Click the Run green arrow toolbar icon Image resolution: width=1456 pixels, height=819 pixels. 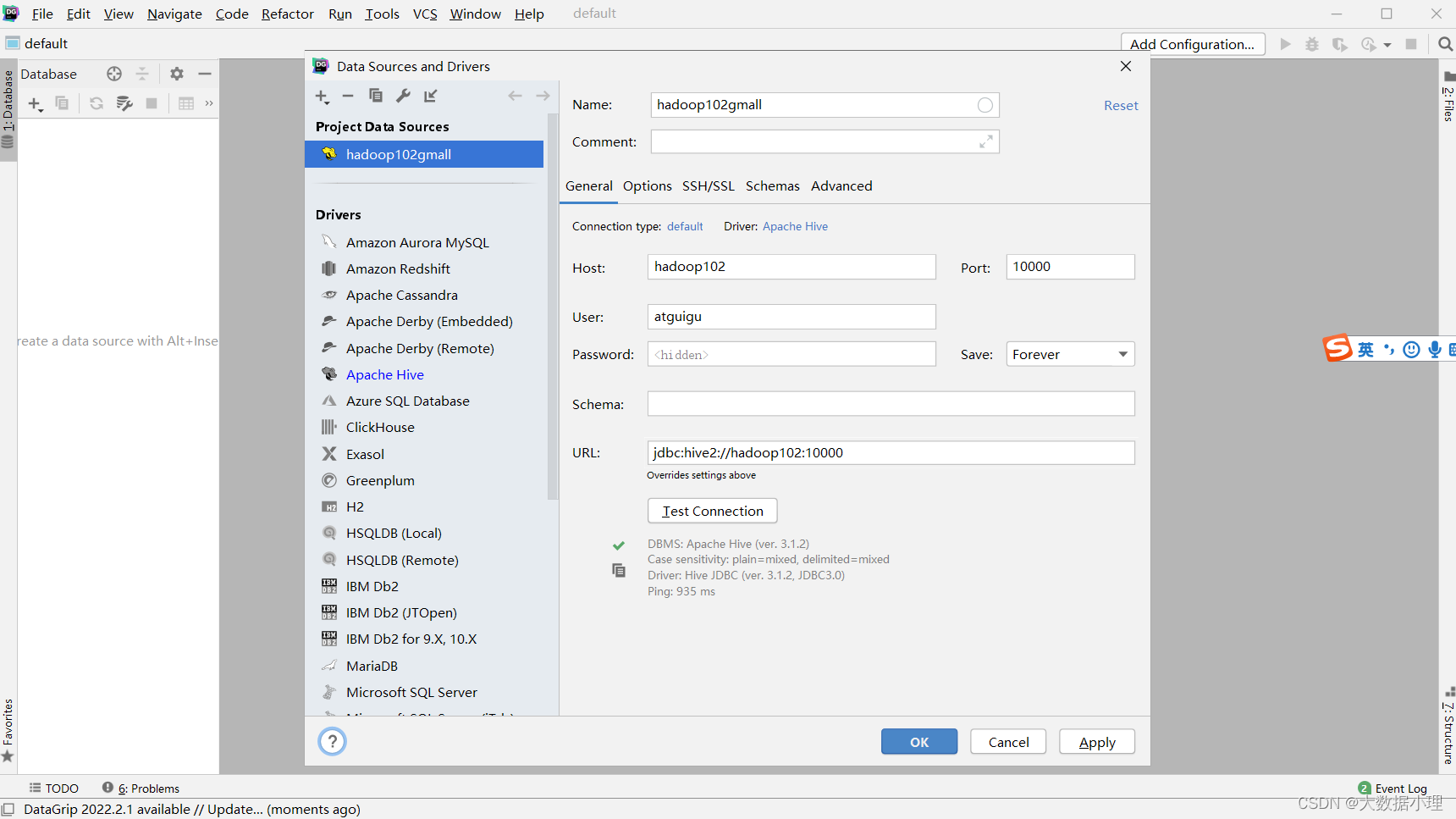pos(1286,44)
